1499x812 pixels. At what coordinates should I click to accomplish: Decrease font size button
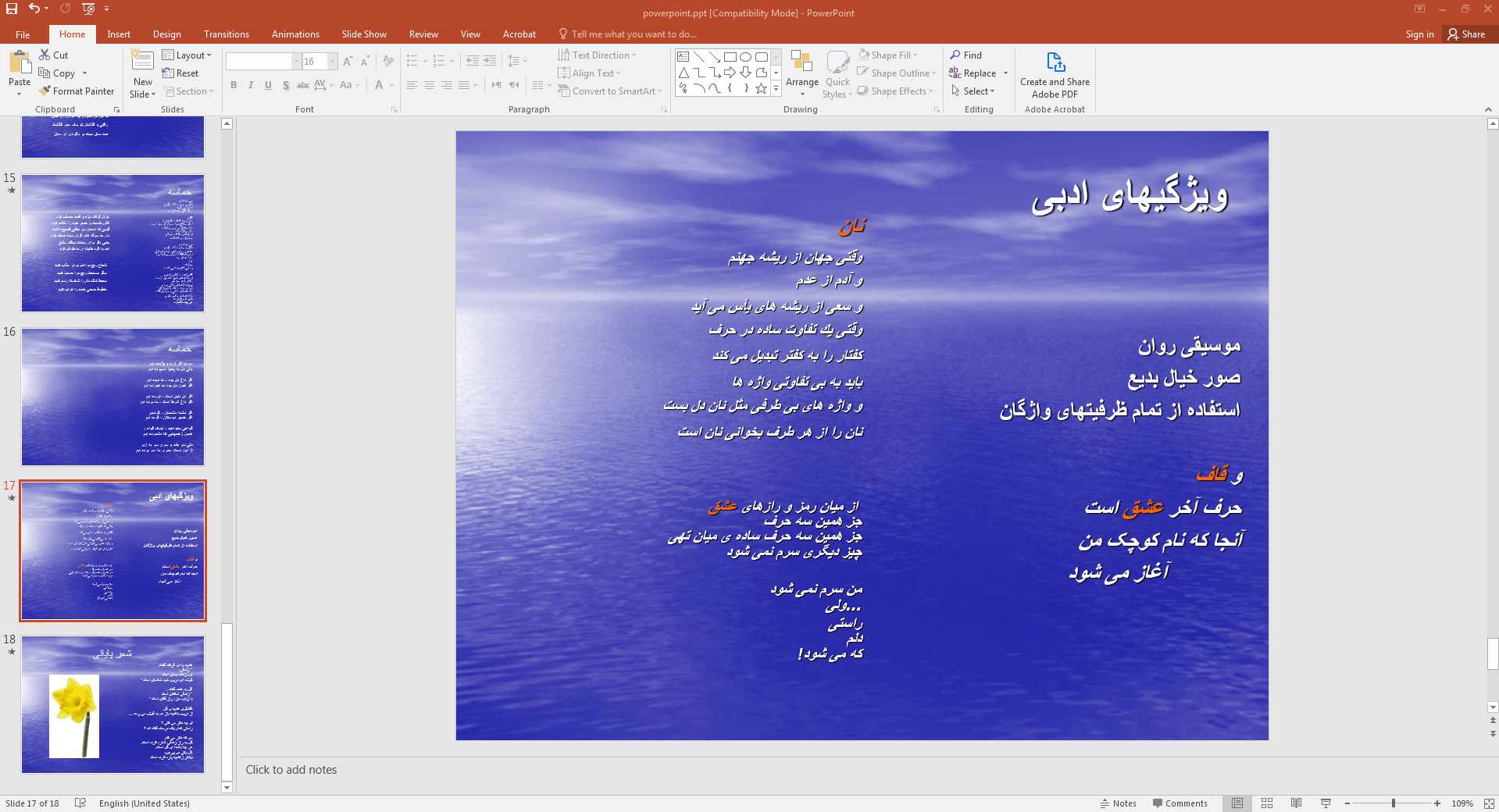pos(365,61)
